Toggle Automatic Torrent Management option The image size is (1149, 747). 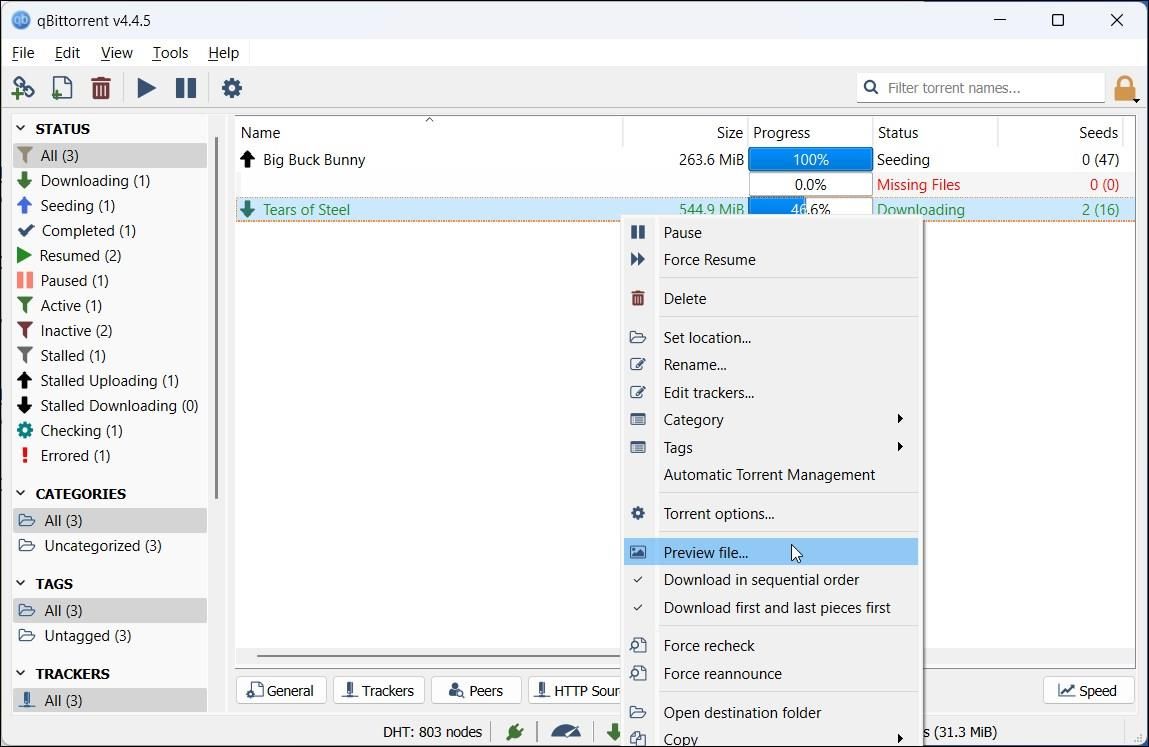768,475
